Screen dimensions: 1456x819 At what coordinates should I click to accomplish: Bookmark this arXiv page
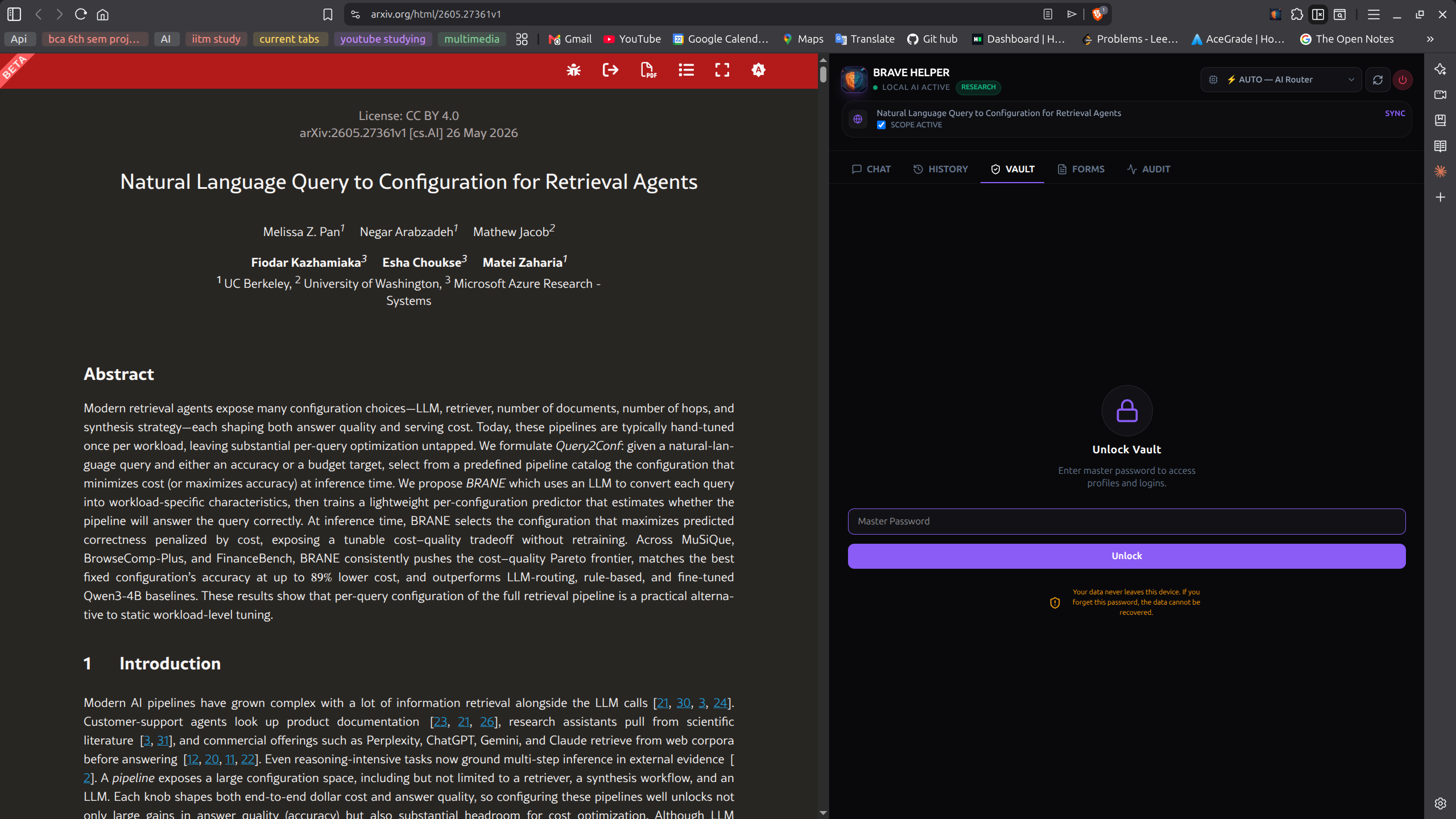point(328,14)
